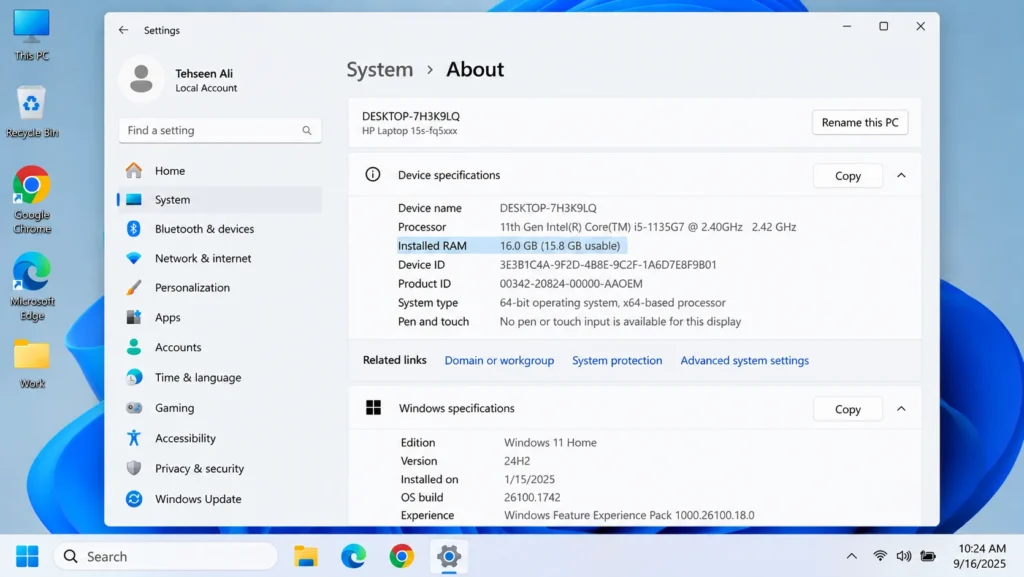Select the Installed RAM row
Image resolution: width=1024 pixels, height=577 pixels.
pos(512,245)
